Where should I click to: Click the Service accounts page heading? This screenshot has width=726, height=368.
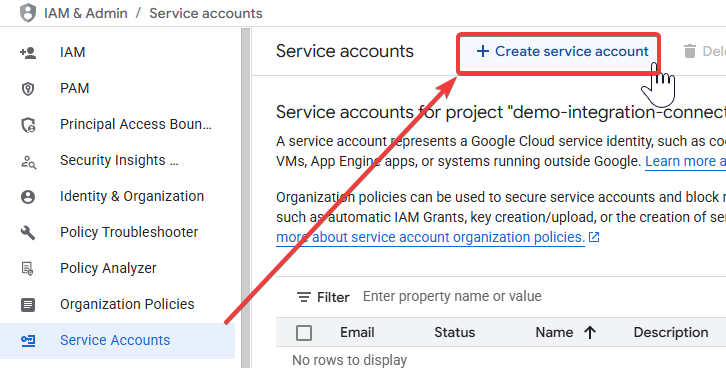coord(344,51)
